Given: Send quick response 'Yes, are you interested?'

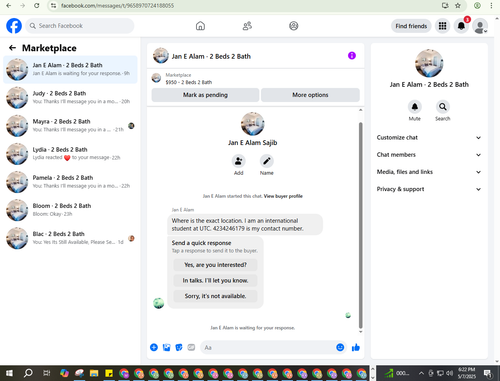Looking at the screenshot, I should click(x=215, y=265).
